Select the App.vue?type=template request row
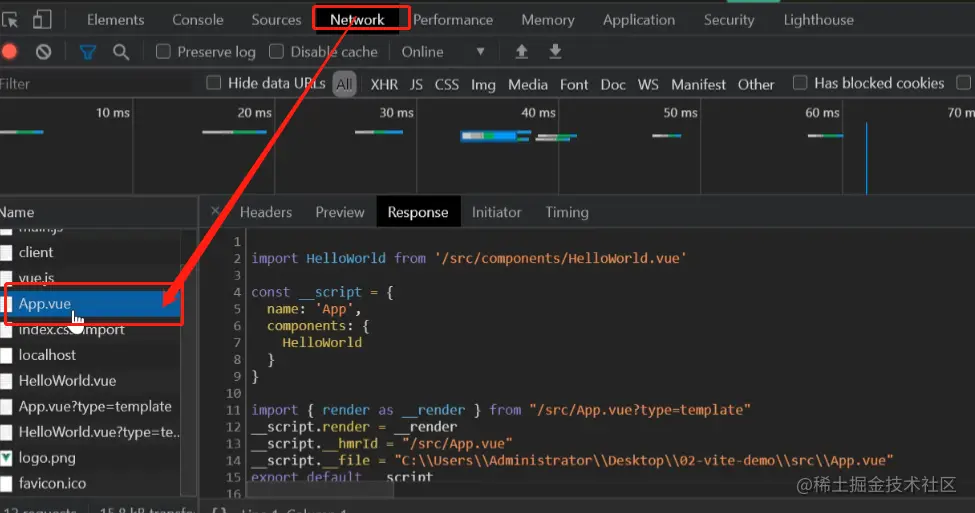 pos(90,406)
